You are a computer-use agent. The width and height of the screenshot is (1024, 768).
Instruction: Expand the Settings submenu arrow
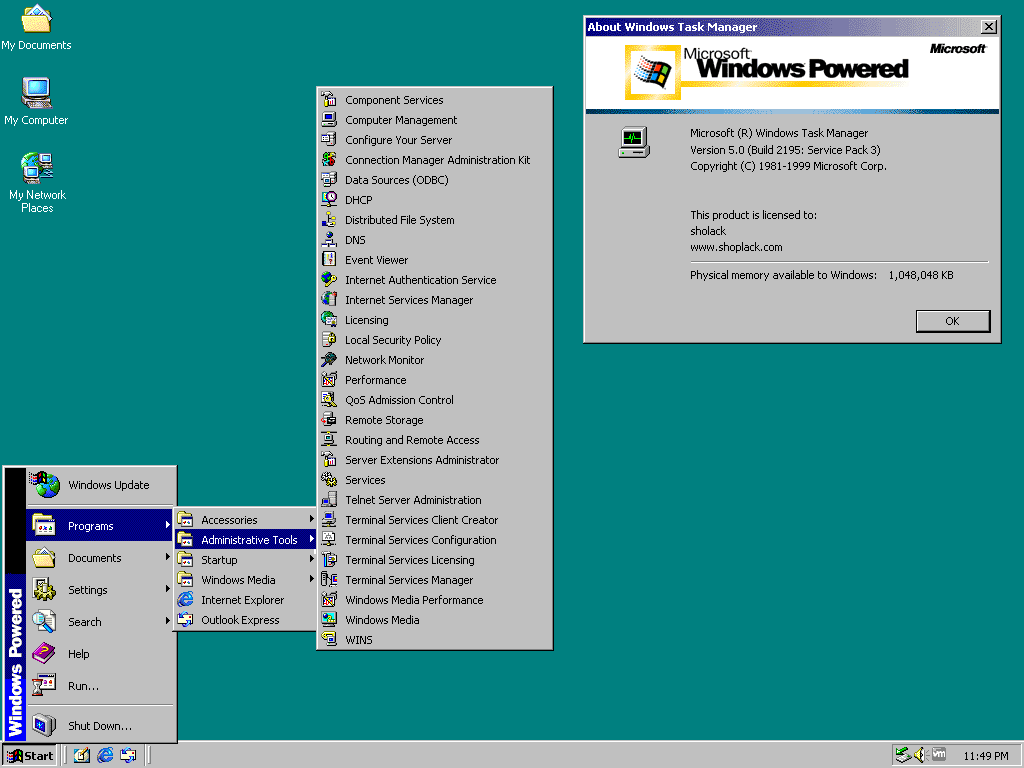pyautogui.click(x=168, y=589)
